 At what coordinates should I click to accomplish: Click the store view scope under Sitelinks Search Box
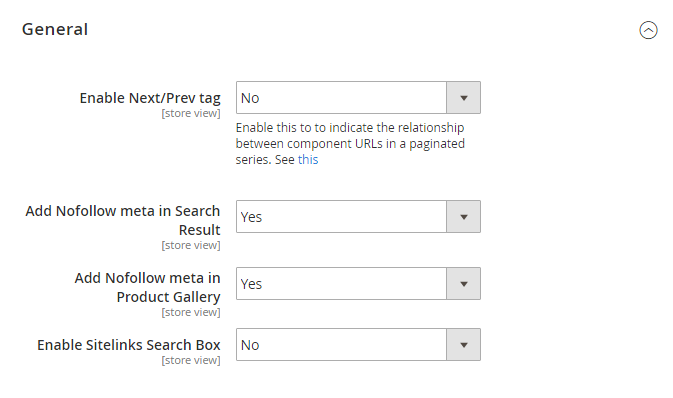point(191,360)
